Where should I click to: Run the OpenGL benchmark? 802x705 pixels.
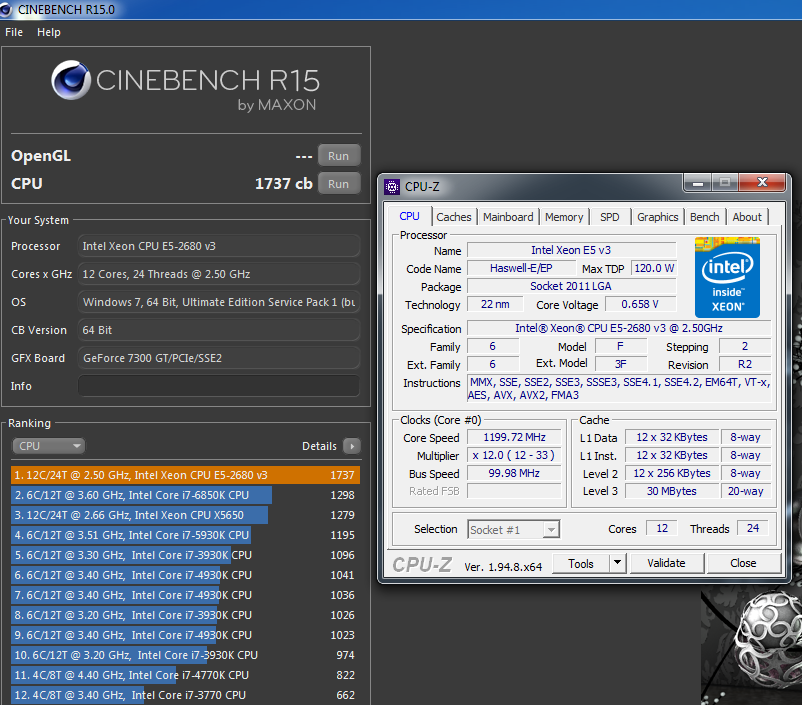pyautogui.click(x=339, y=156)
